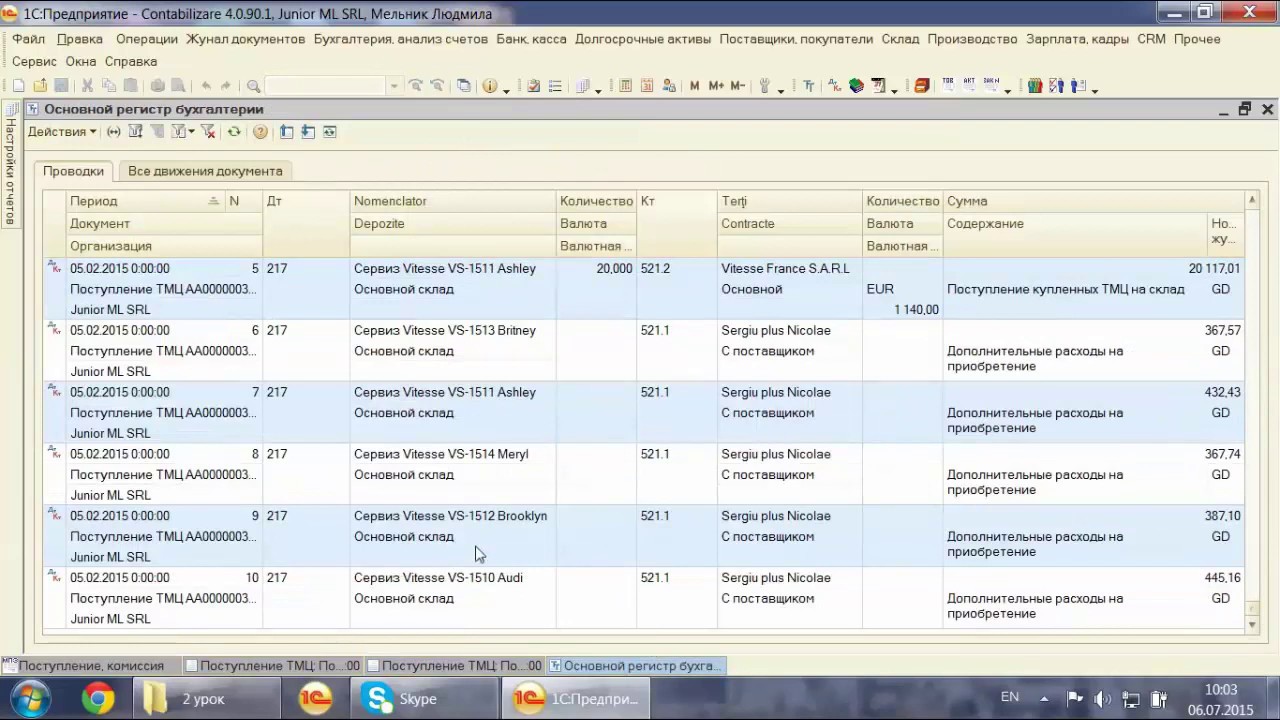
Task: Click the Nomenclator column header
Action: pyautogui.click(x=453, y=201)
